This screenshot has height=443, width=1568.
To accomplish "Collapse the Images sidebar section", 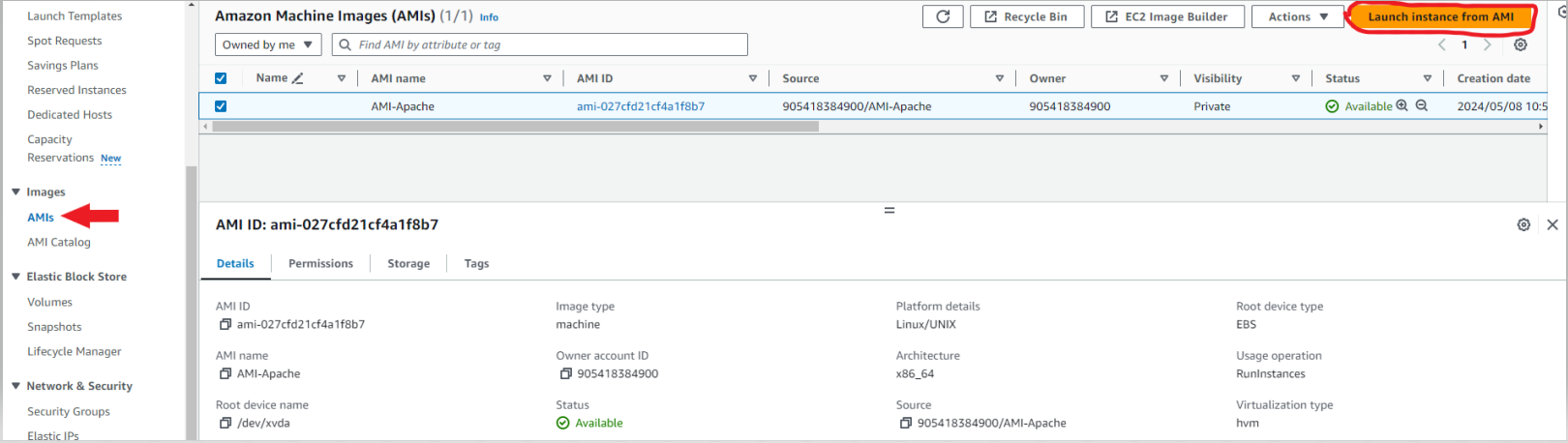I will pos(15,192).
